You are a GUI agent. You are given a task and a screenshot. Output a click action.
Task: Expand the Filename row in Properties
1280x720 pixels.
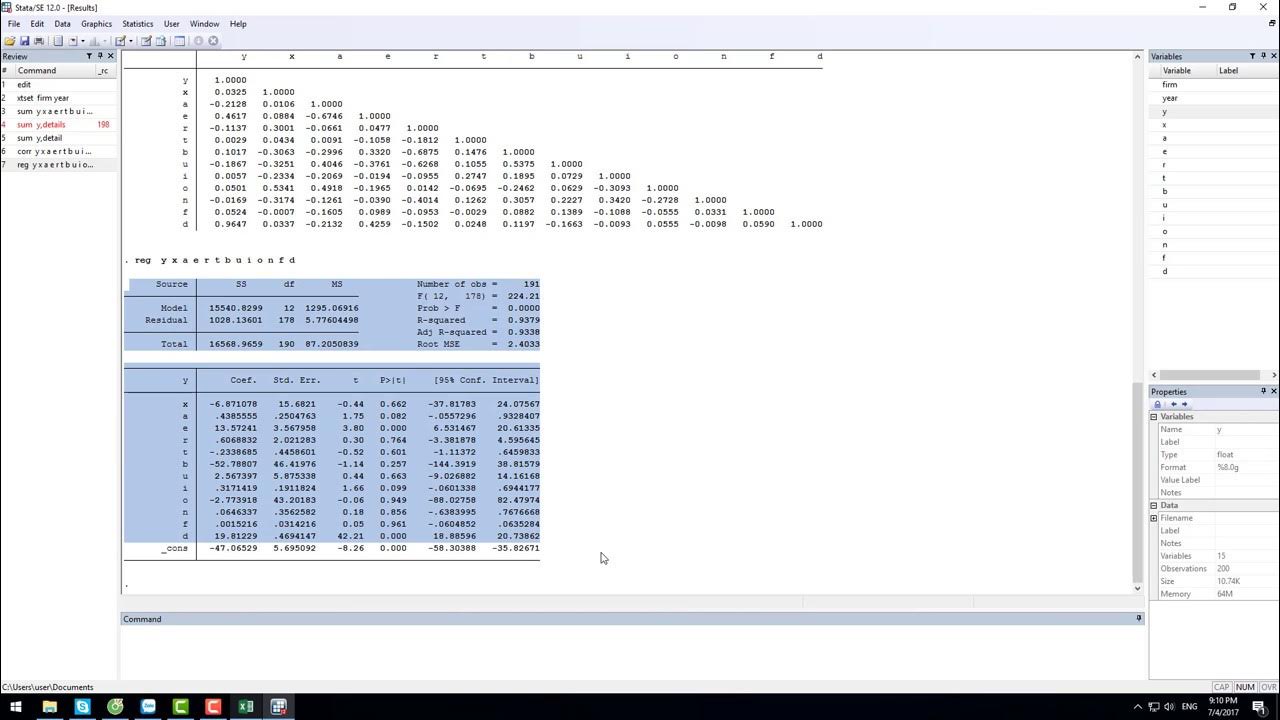[x=1154, y=518]
